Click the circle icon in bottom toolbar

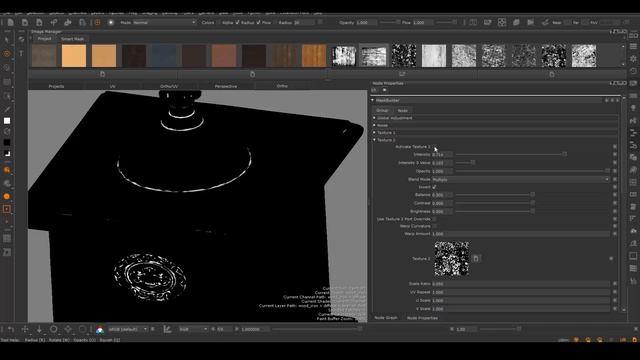53,329
